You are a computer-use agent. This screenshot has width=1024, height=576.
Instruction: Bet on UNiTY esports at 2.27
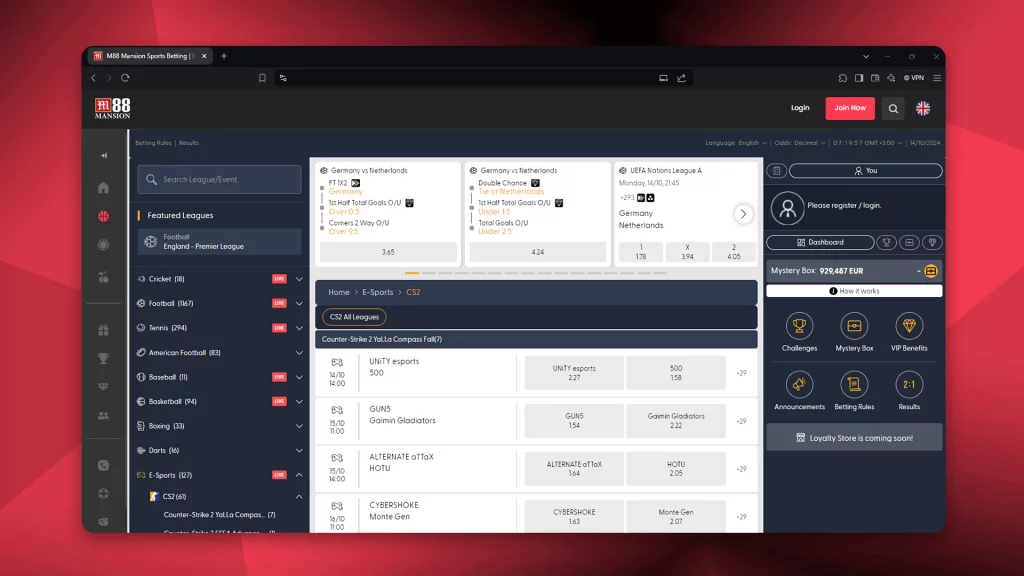point(574,373)
